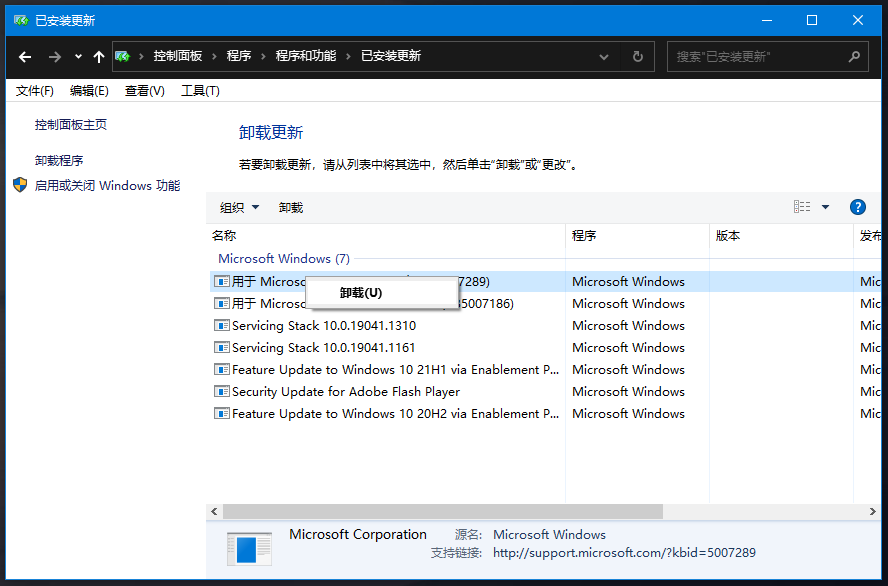Viewport: 888px width, 586px height.
Task: Expand the chevron after 程序和功能 breadcrumb
Action: click(348, 56)
